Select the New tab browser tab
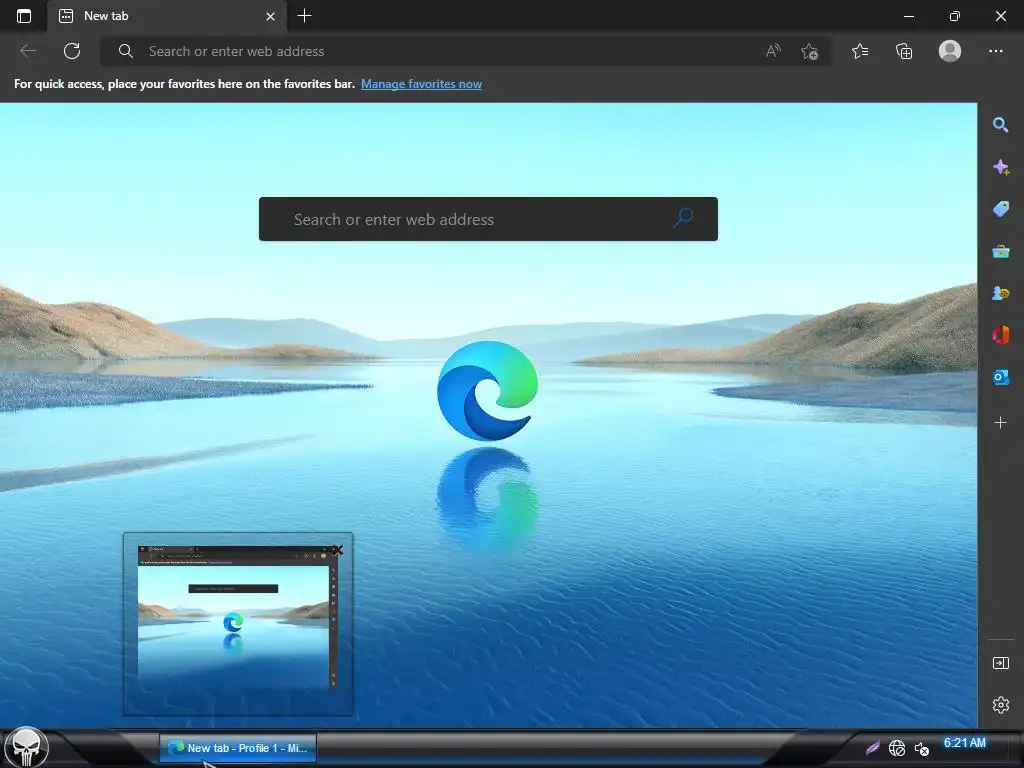 click(x=167, y=16)
